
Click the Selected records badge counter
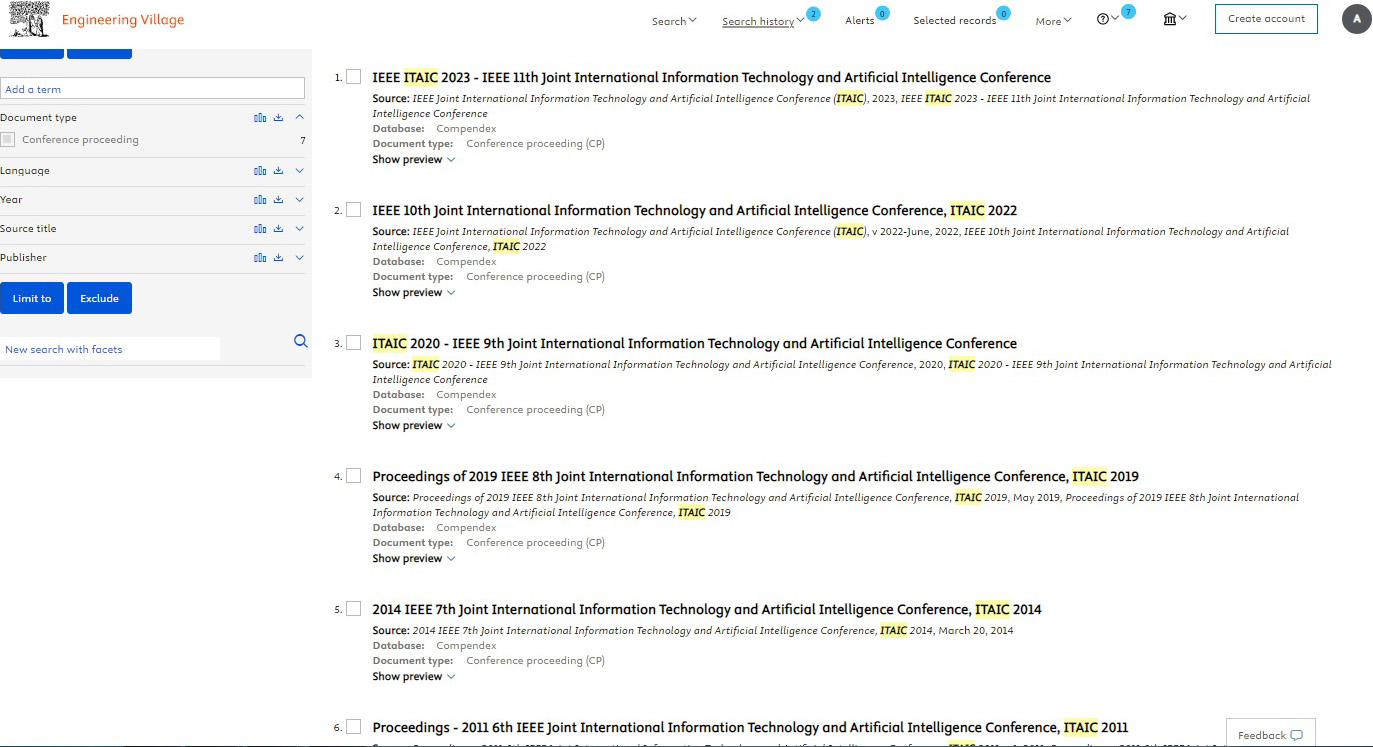click(x=1003, y=14)
